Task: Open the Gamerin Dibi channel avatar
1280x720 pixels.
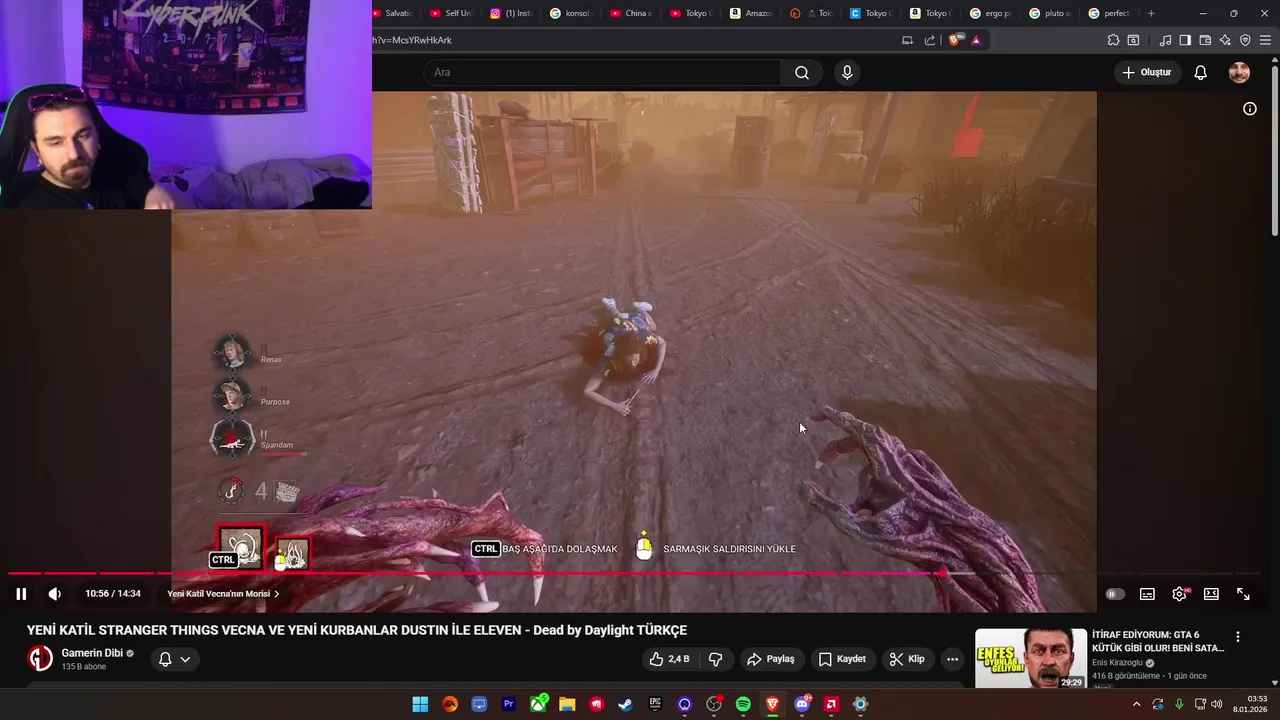Action: [40, 658]
